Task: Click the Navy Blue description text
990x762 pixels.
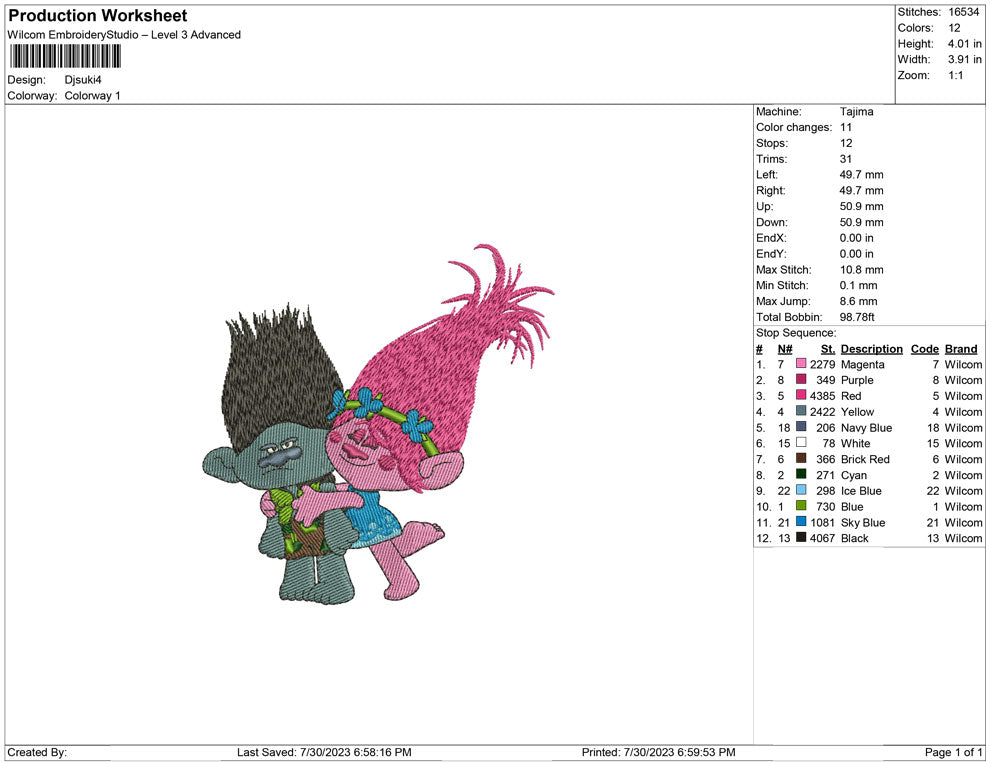Action: coord(866,427)
